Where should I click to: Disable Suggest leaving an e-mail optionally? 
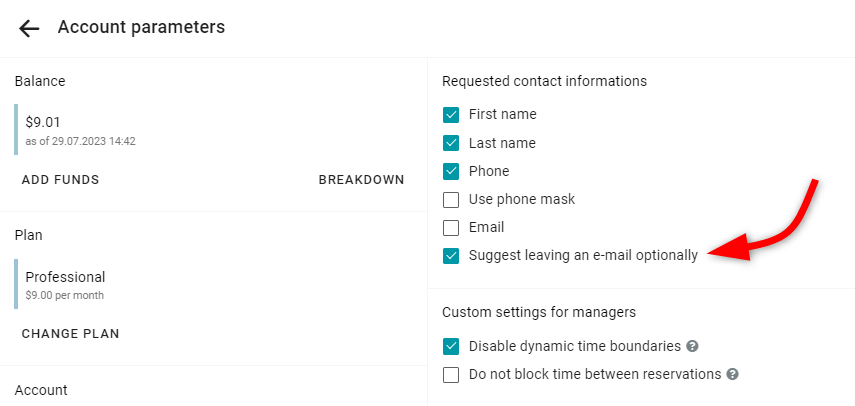451,256
